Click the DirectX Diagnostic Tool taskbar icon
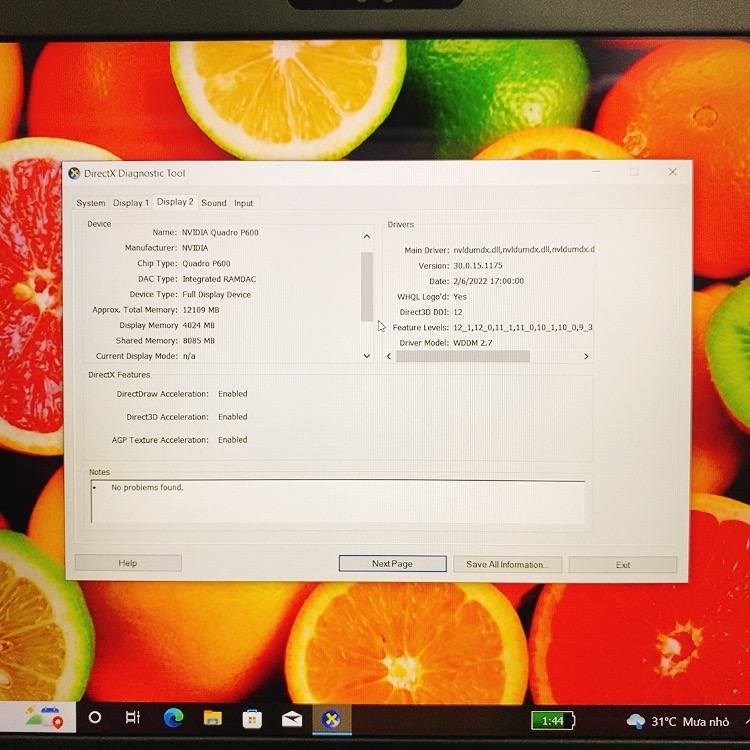The height and width of the screenshot is (750, 750). point(329,718)
